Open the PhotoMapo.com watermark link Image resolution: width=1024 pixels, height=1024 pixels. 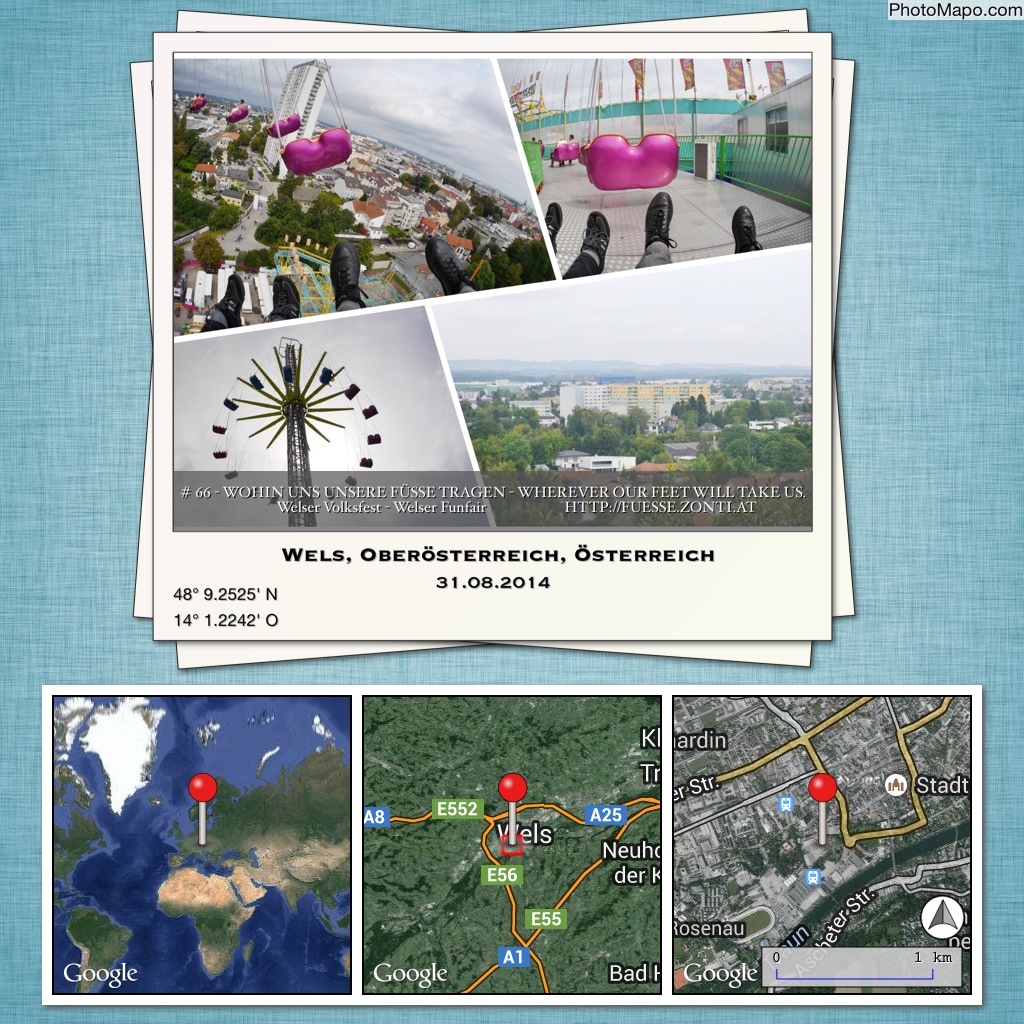pos(955,10)
